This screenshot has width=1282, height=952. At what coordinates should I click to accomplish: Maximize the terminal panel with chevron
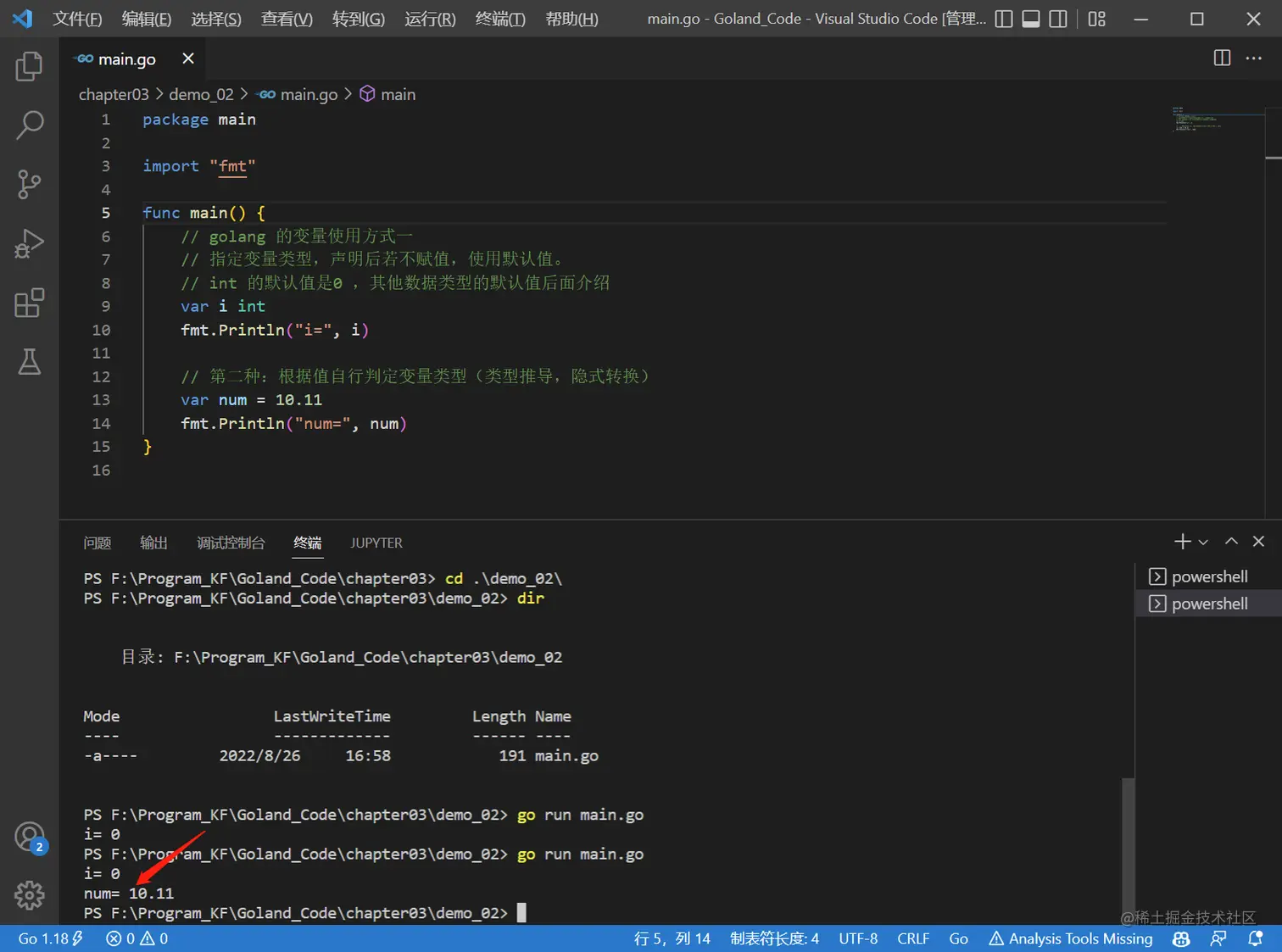(1231, 542)
